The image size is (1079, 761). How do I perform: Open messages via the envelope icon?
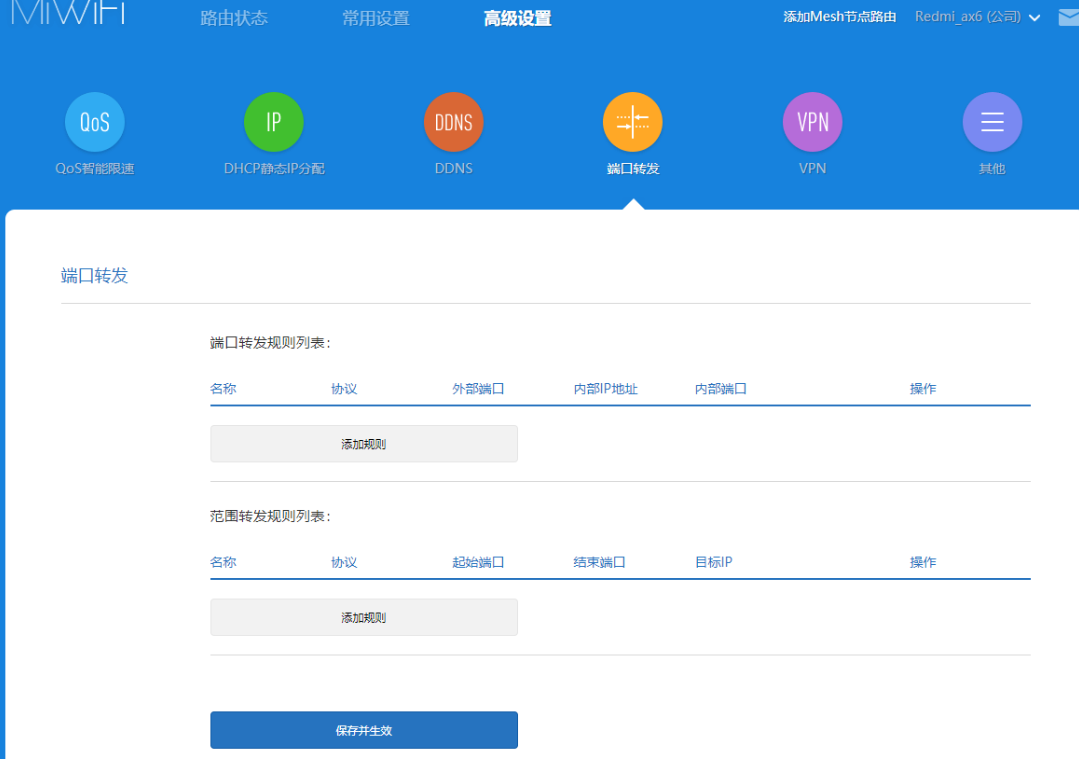point(1068,16)
